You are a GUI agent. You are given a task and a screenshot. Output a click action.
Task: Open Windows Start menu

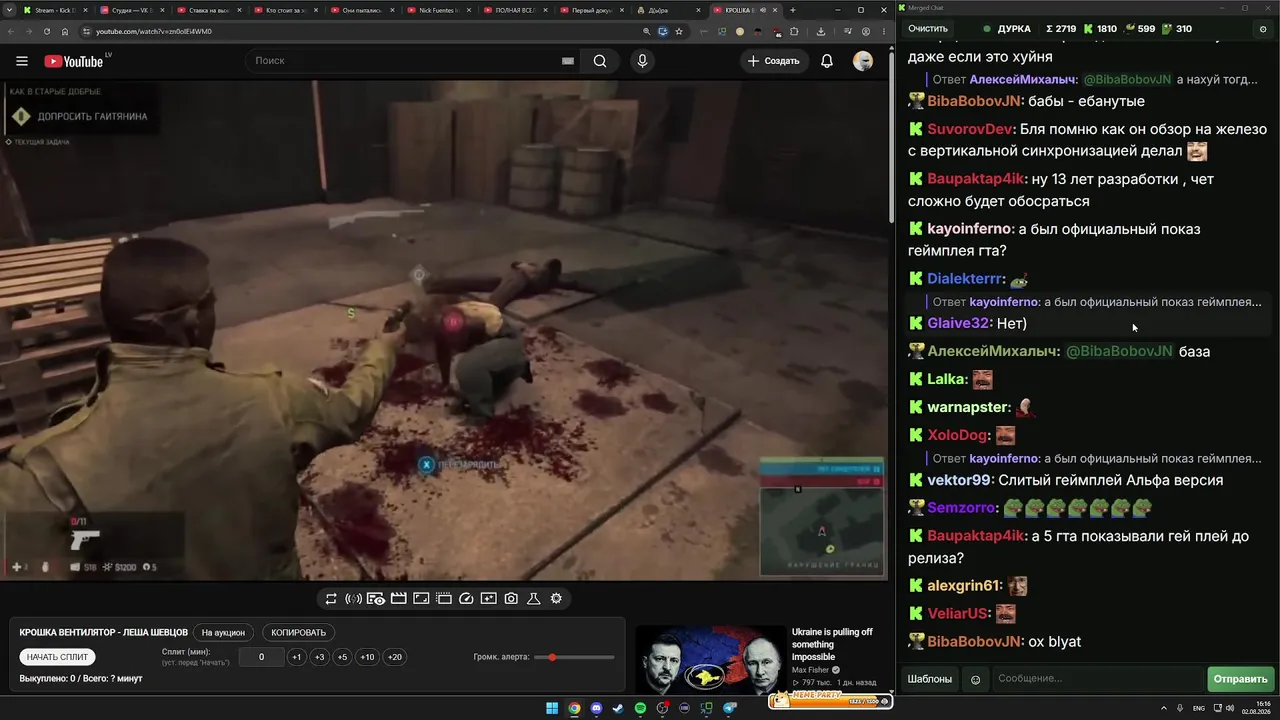tap(552, 709)
